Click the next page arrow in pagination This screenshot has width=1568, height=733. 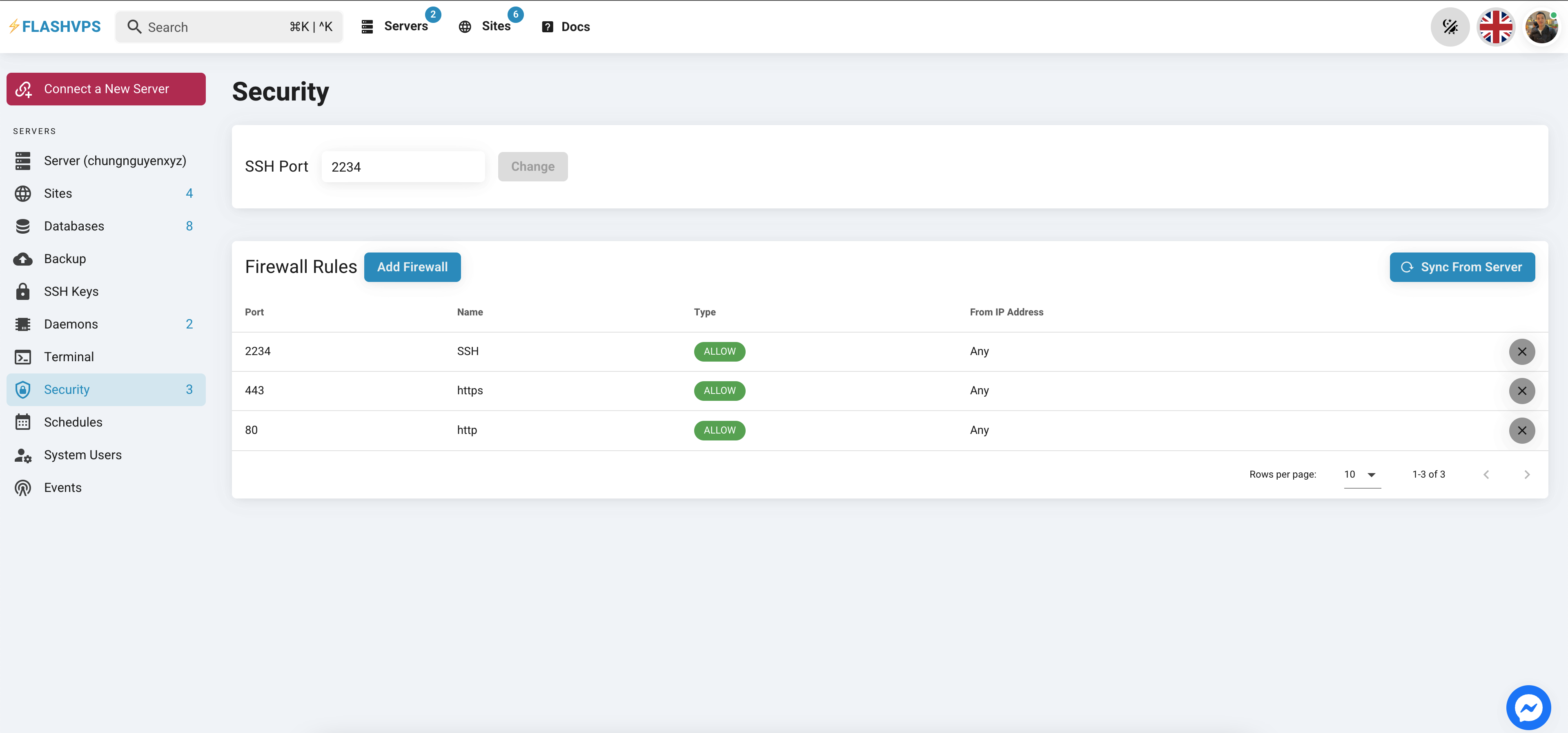click(1527, 474)
